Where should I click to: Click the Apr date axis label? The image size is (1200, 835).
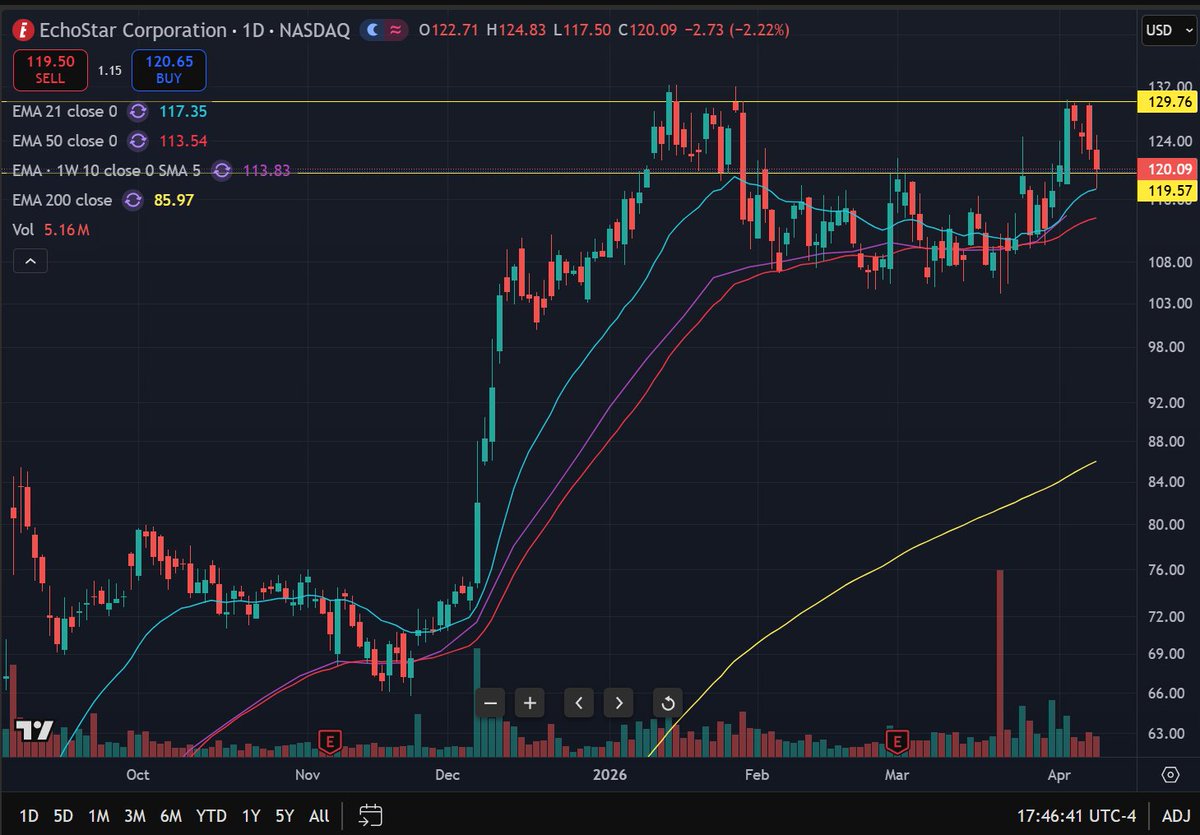[x=1060, y=775]
